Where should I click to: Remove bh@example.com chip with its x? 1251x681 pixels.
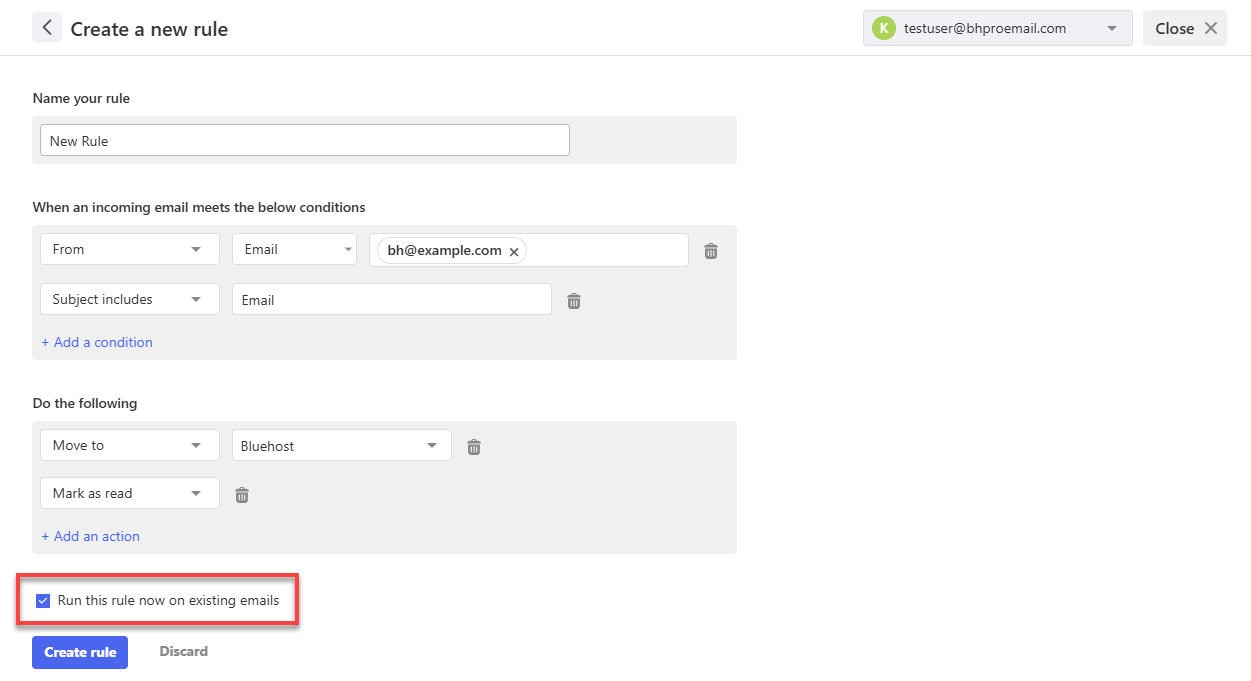coord(514,252)
